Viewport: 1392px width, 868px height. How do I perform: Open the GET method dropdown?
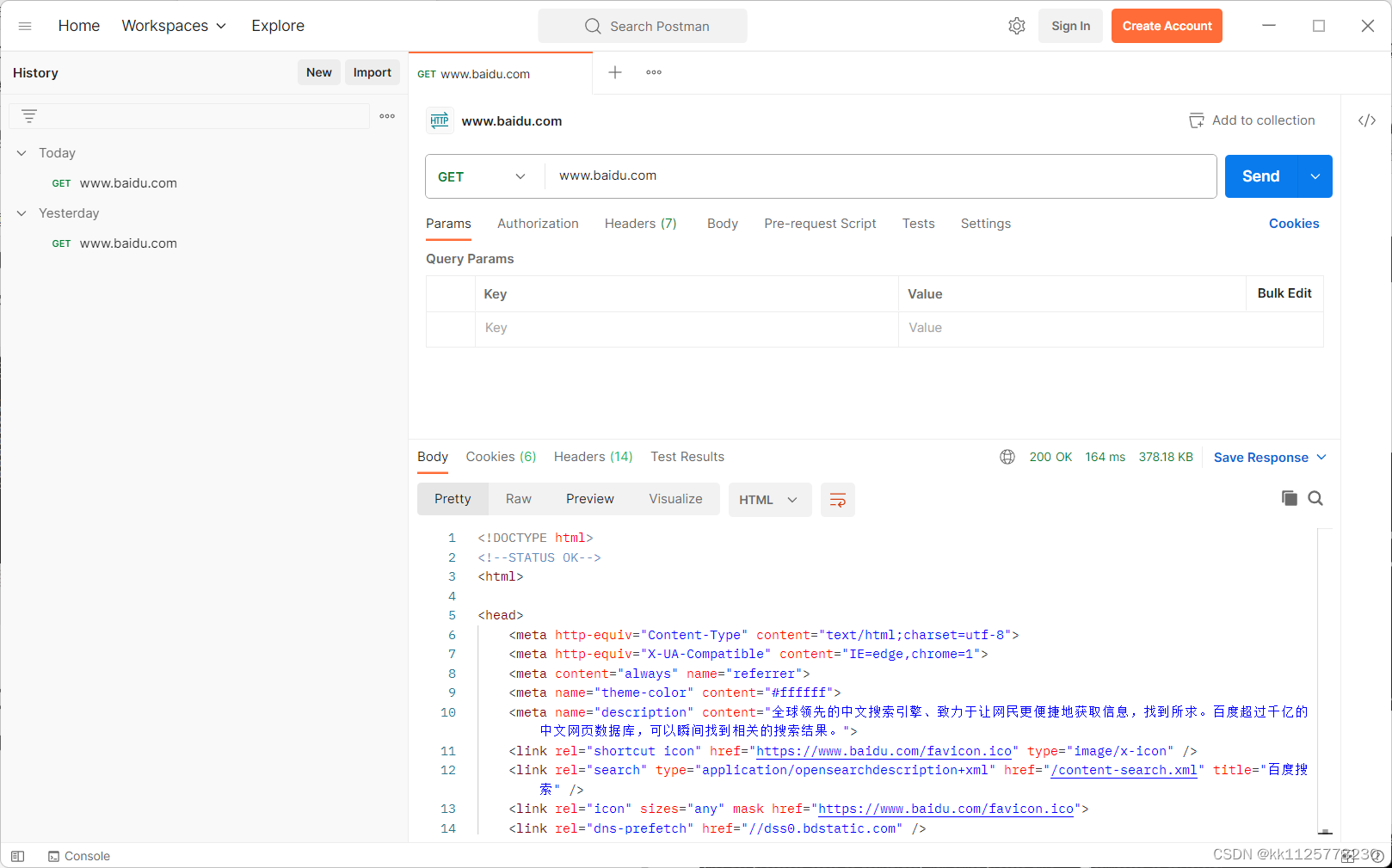483,176
